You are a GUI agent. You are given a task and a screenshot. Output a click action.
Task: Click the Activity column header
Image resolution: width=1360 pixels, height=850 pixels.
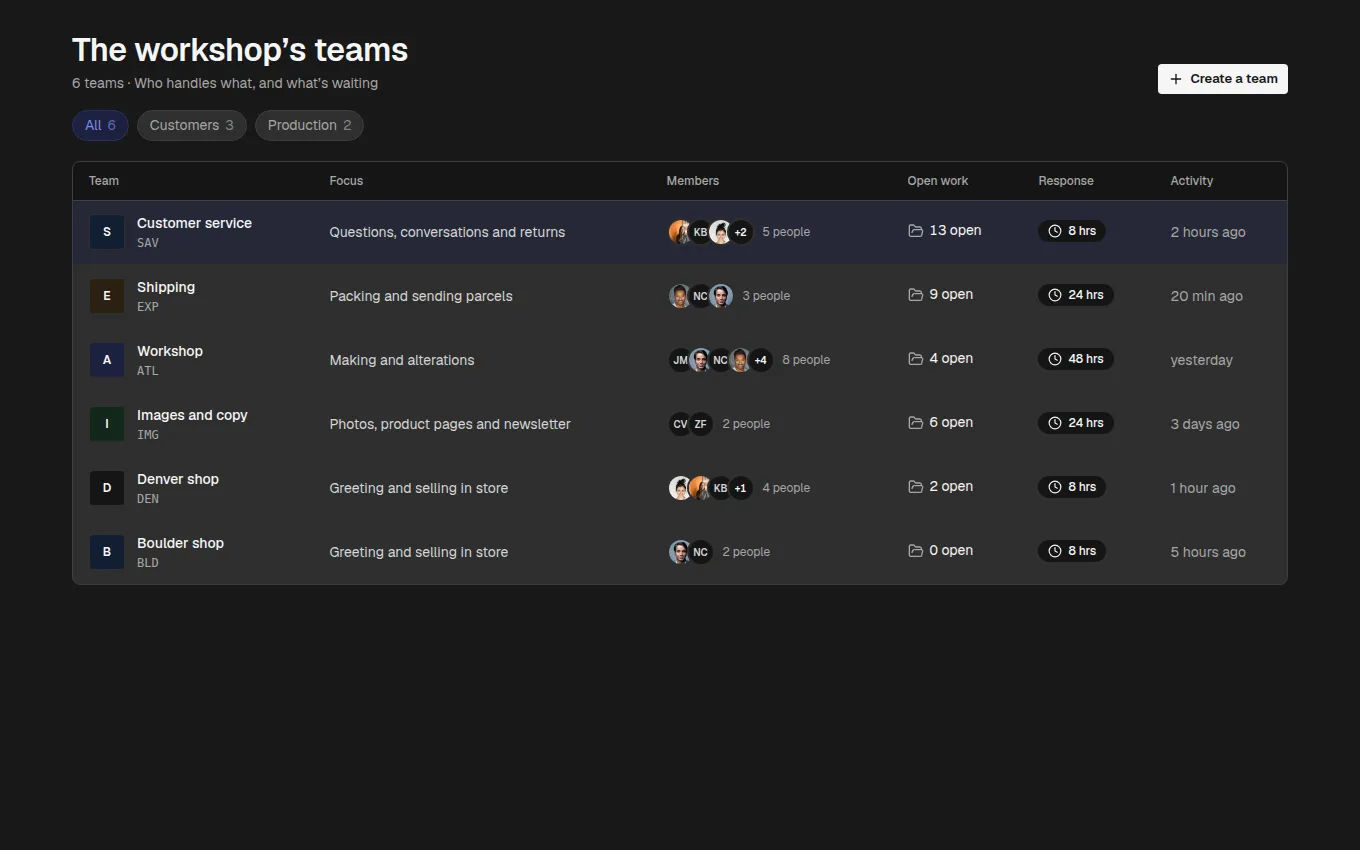pyautogui.click(x=1192, y=181)
